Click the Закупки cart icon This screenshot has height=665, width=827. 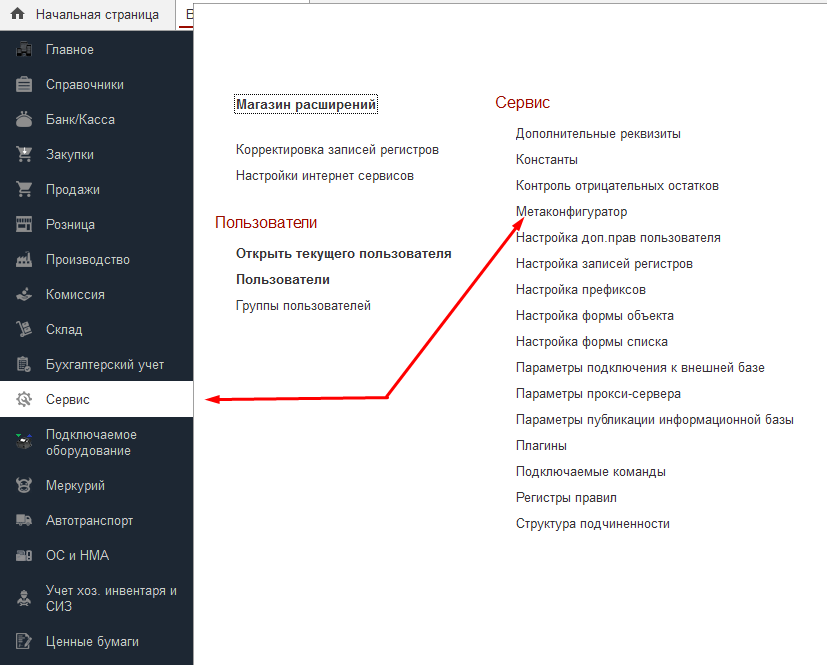[24, 154]
